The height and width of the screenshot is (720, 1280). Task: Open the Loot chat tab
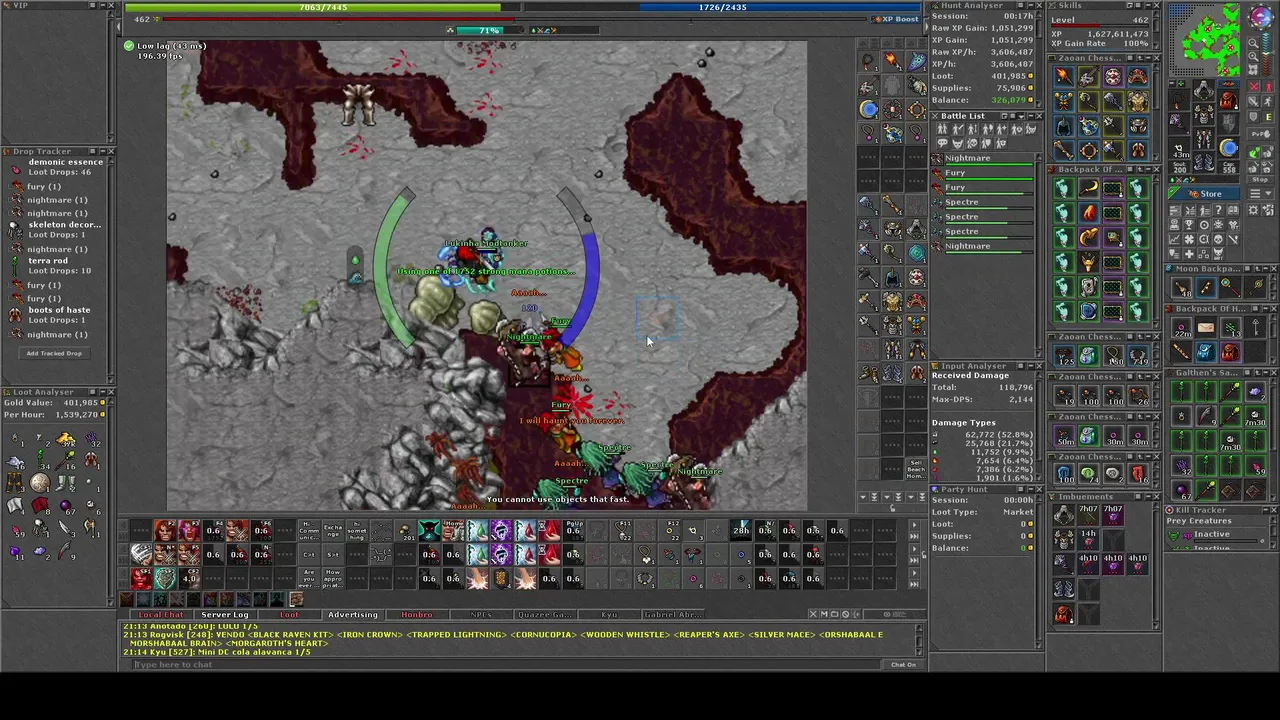coord(290,614)
